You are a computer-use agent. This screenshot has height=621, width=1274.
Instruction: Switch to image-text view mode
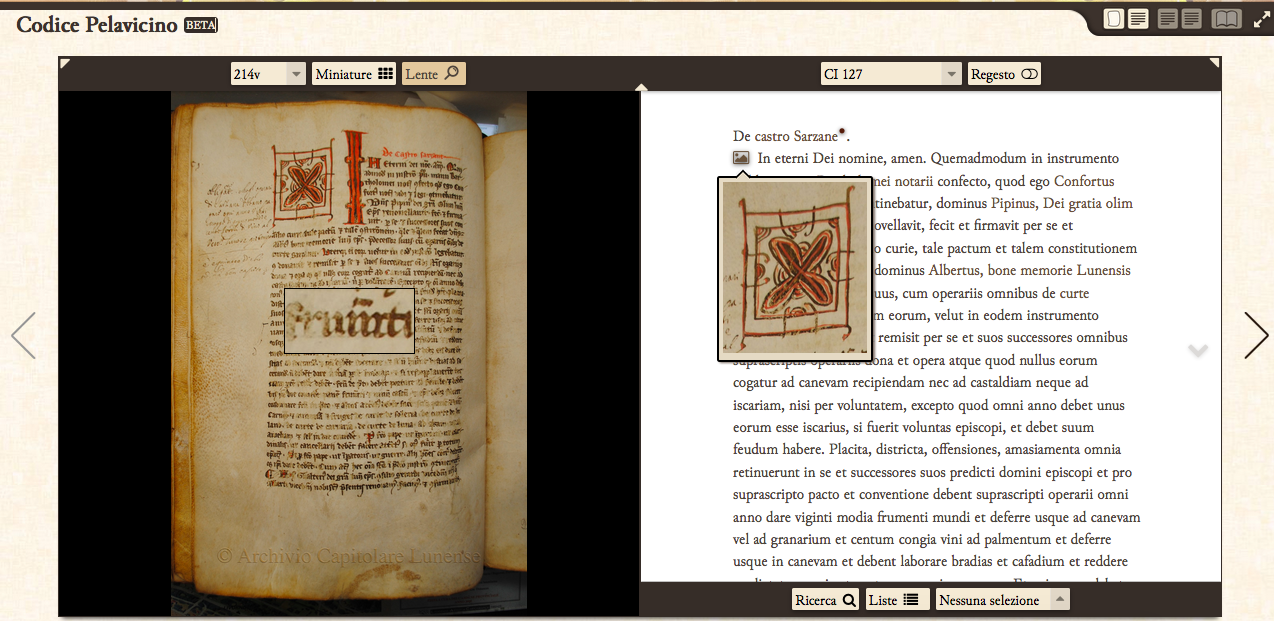[1126, 19]
